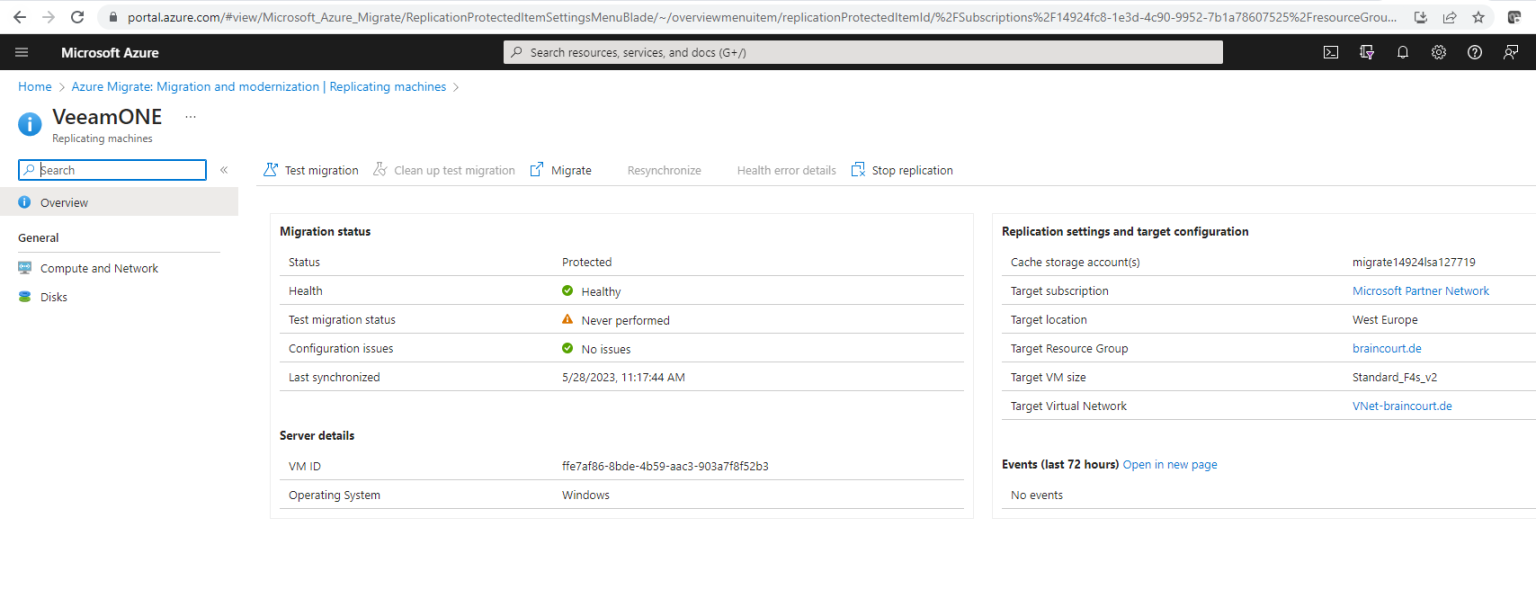Open events in new page
The image size is (1536, 616).
pyautogui.click(x=1170, y=464)
